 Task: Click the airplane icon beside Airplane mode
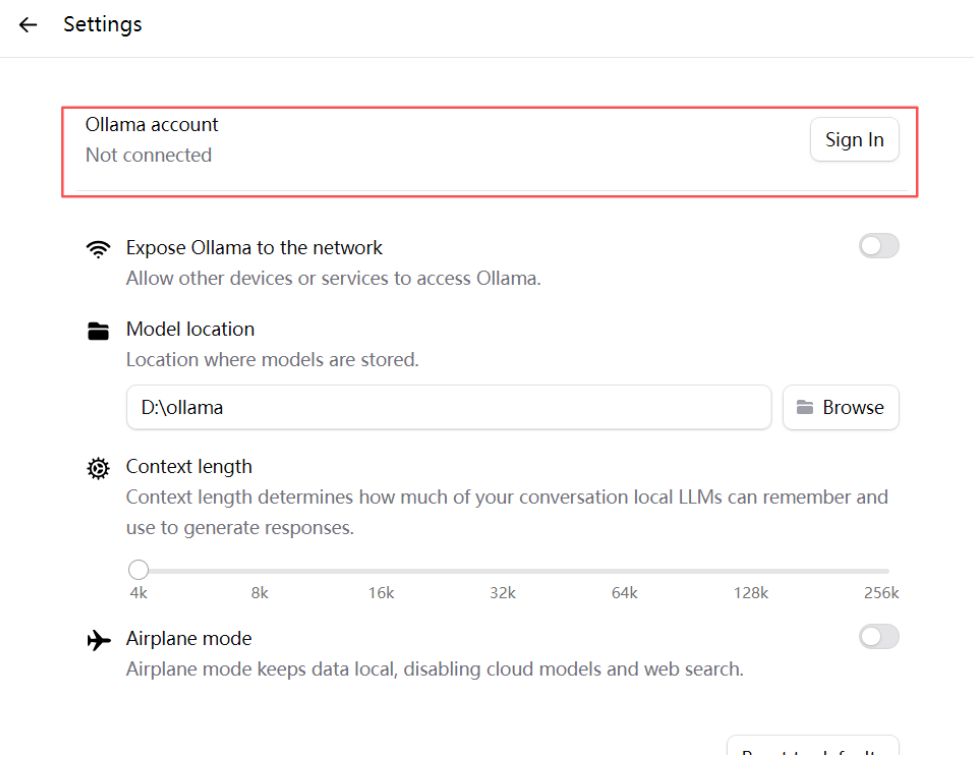click(99, 640)
